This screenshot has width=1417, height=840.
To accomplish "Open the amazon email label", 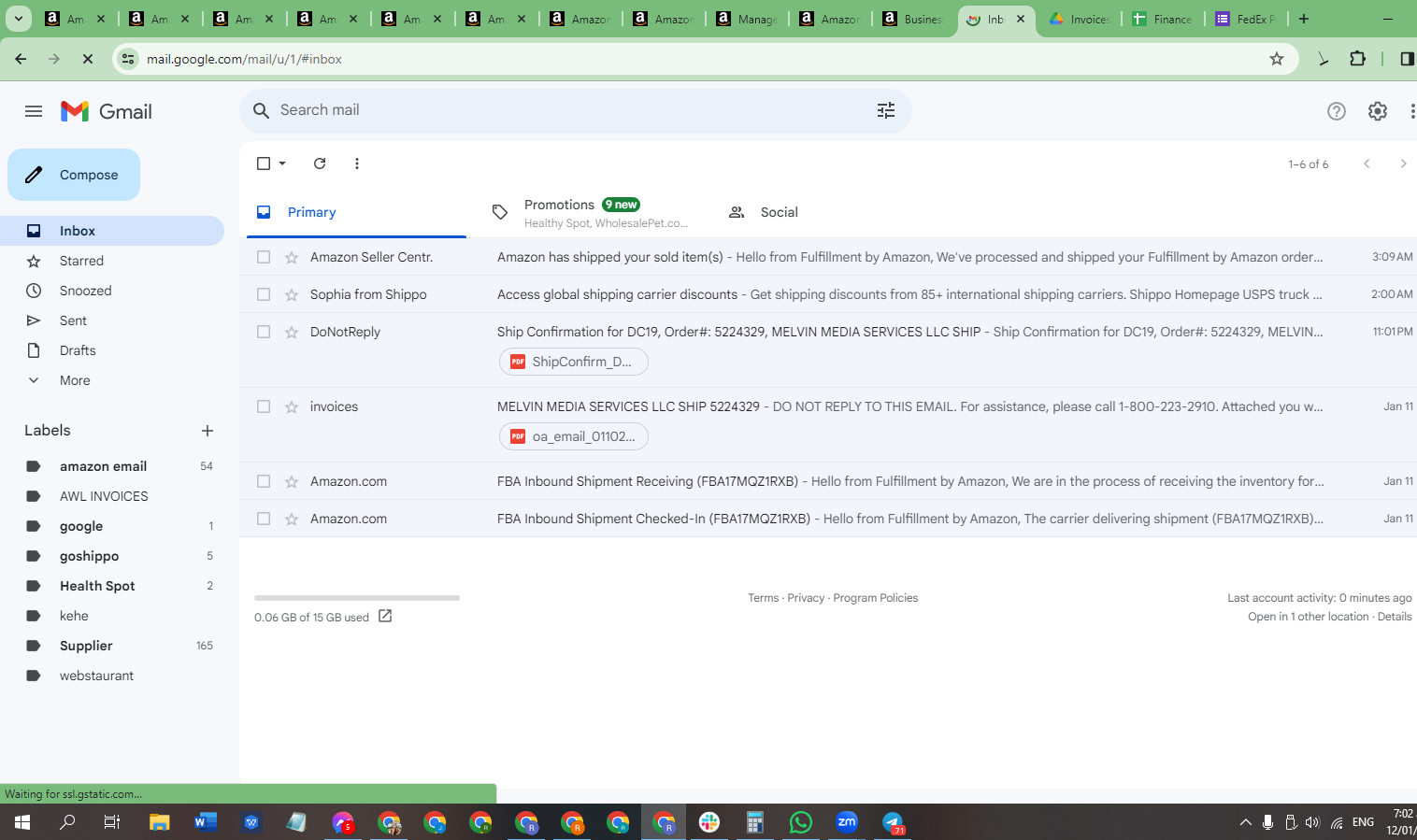I will (x=103, y=466).
